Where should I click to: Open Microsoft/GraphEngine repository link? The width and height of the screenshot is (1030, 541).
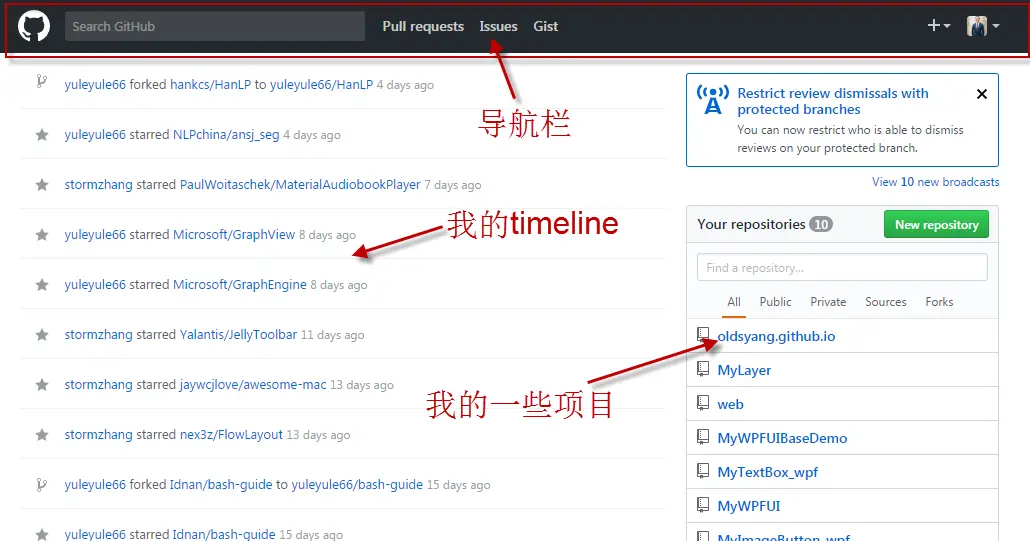point(240,284)
